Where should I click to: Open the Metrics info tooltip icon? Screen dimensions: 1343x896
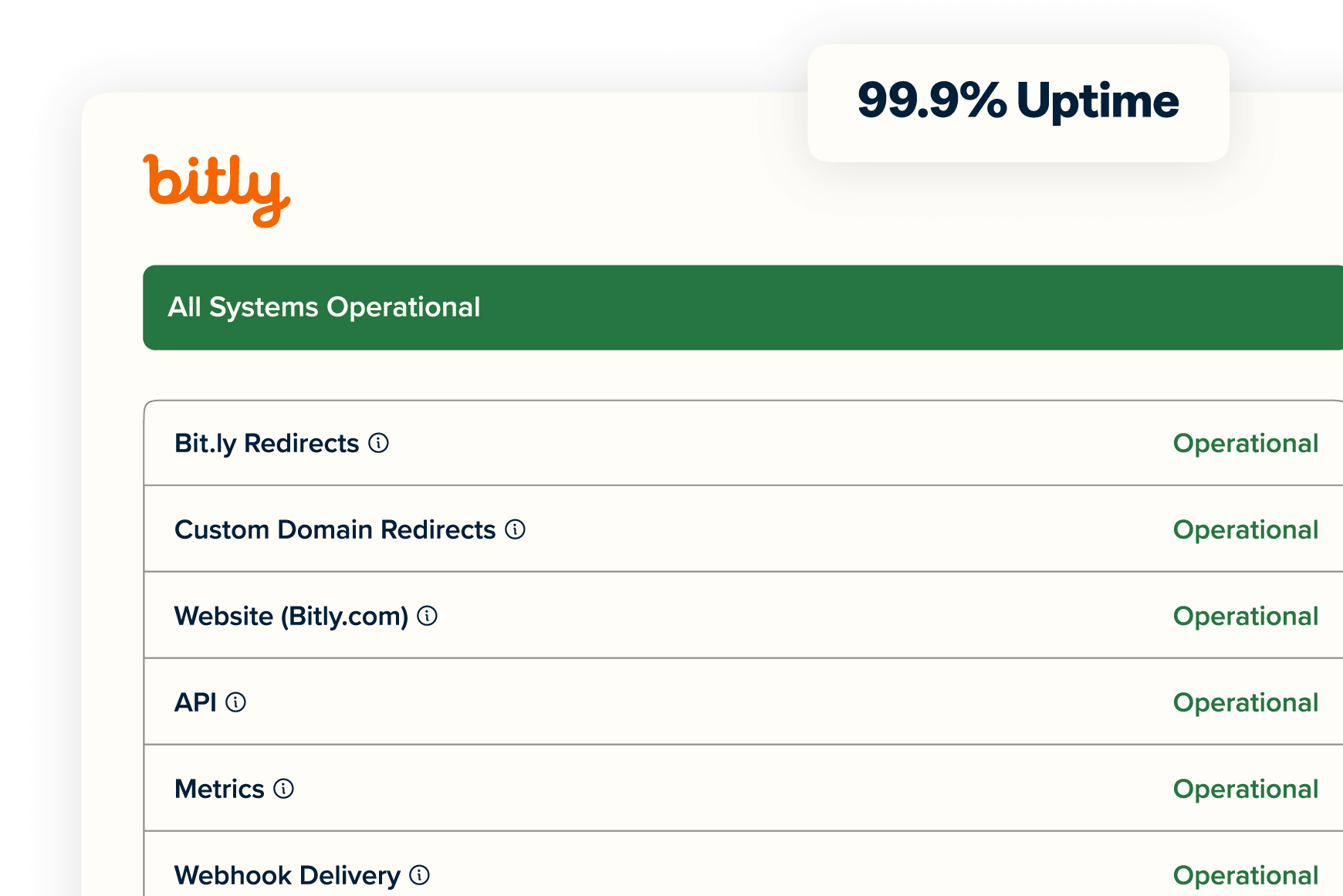(283, 789)
